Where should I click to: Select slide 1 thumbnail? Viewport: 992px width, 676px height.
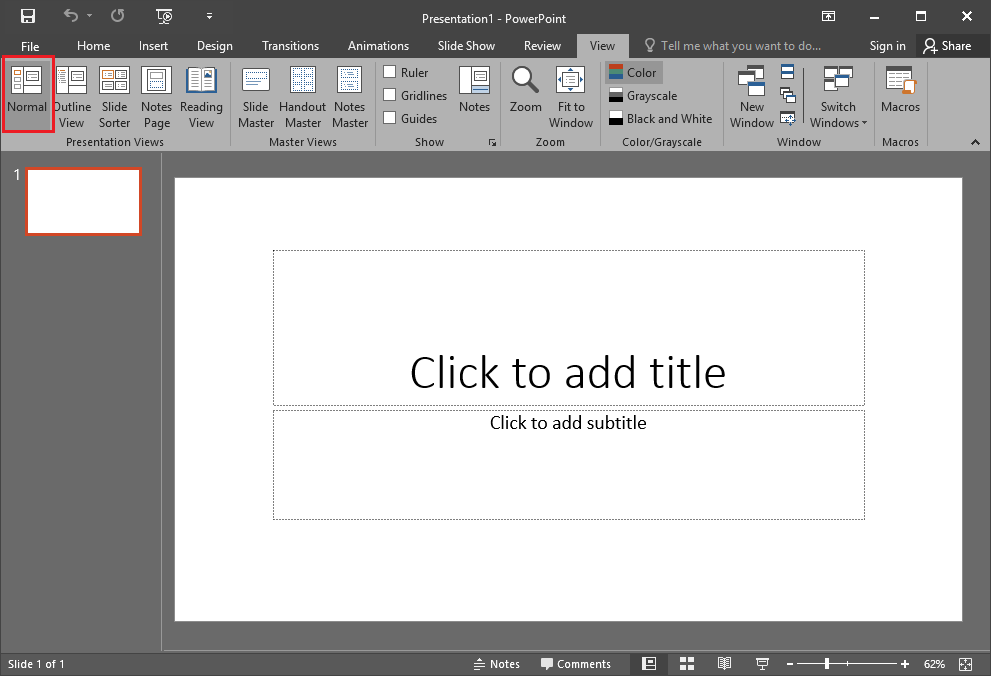coord(84,201)
